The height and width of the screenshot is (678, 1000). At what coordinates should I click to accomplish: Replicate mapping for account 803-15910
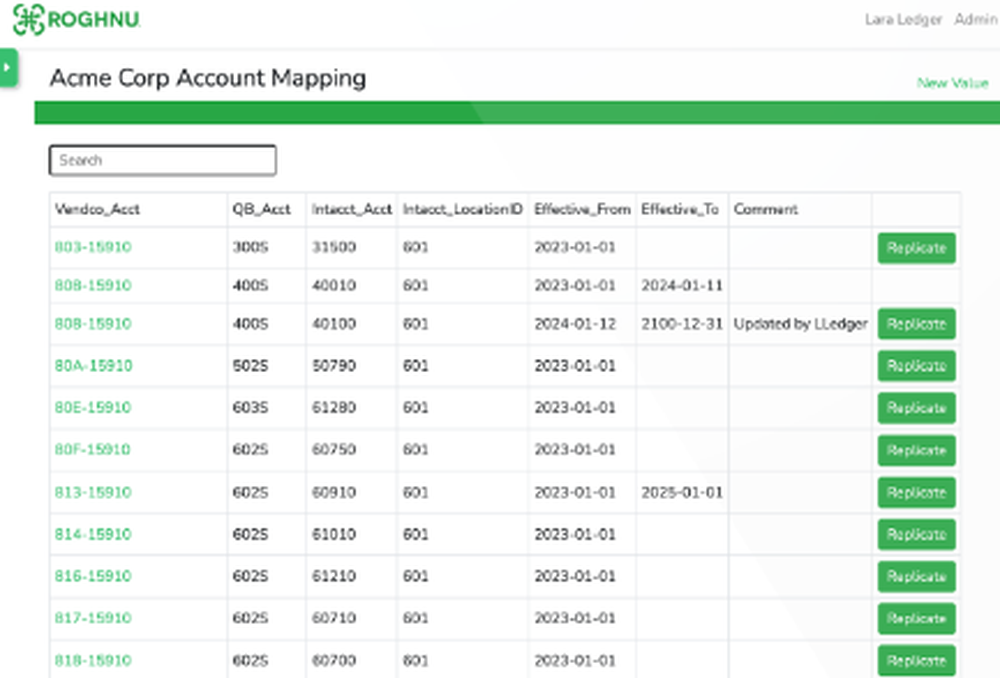[916, 248]
